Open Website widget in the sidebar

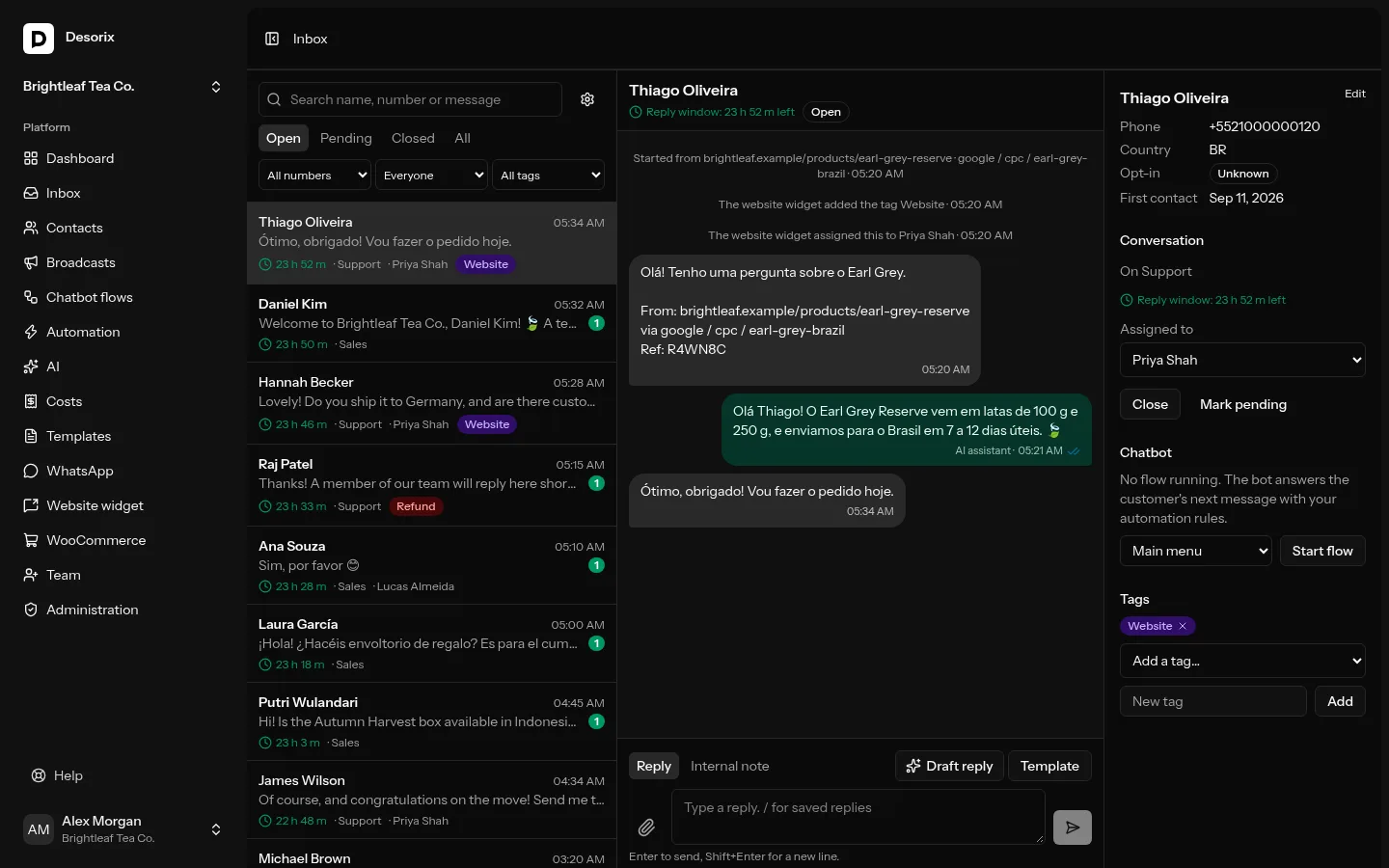[123, 505]
